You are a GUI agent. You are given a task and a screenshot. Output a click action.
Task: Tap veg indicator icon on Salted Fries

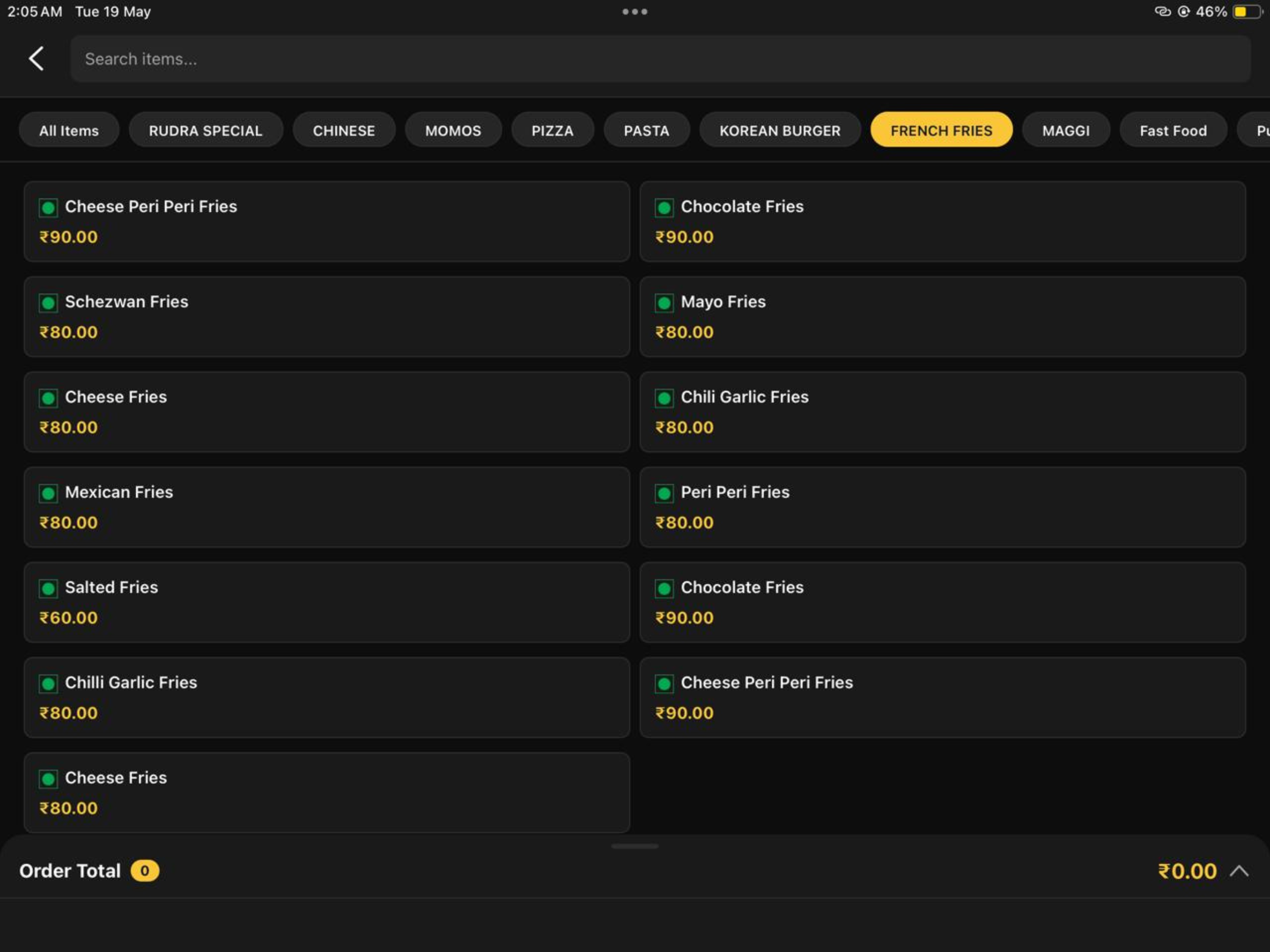(48, 589)
